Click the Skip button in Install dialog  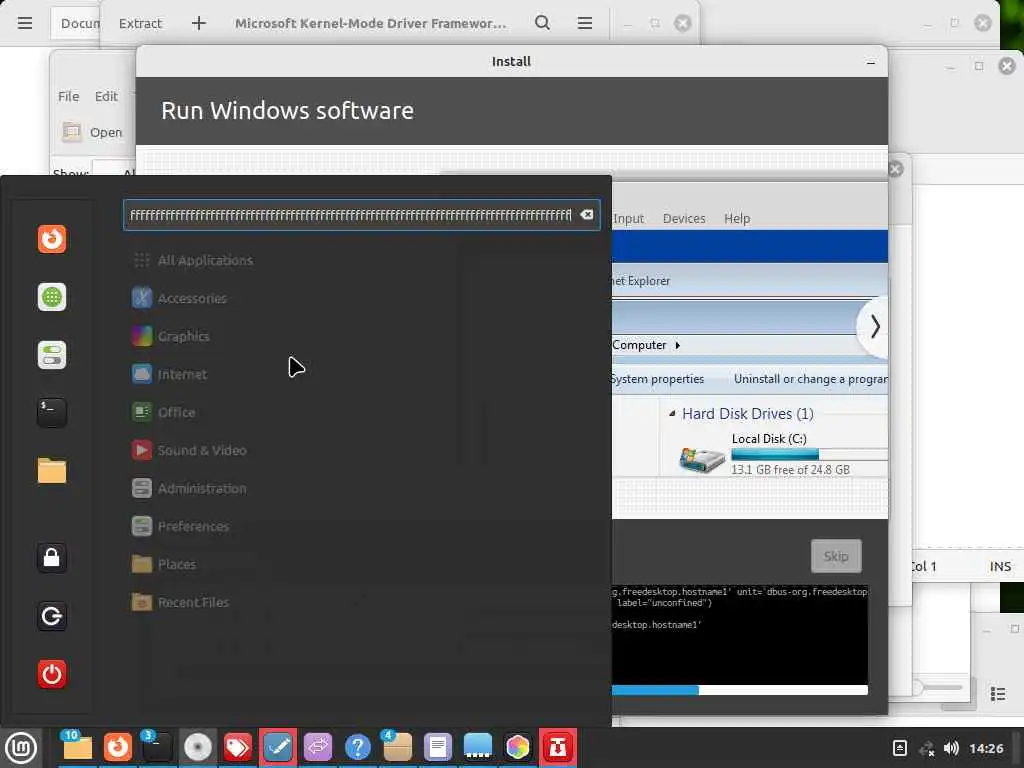(x=836, y=556)
